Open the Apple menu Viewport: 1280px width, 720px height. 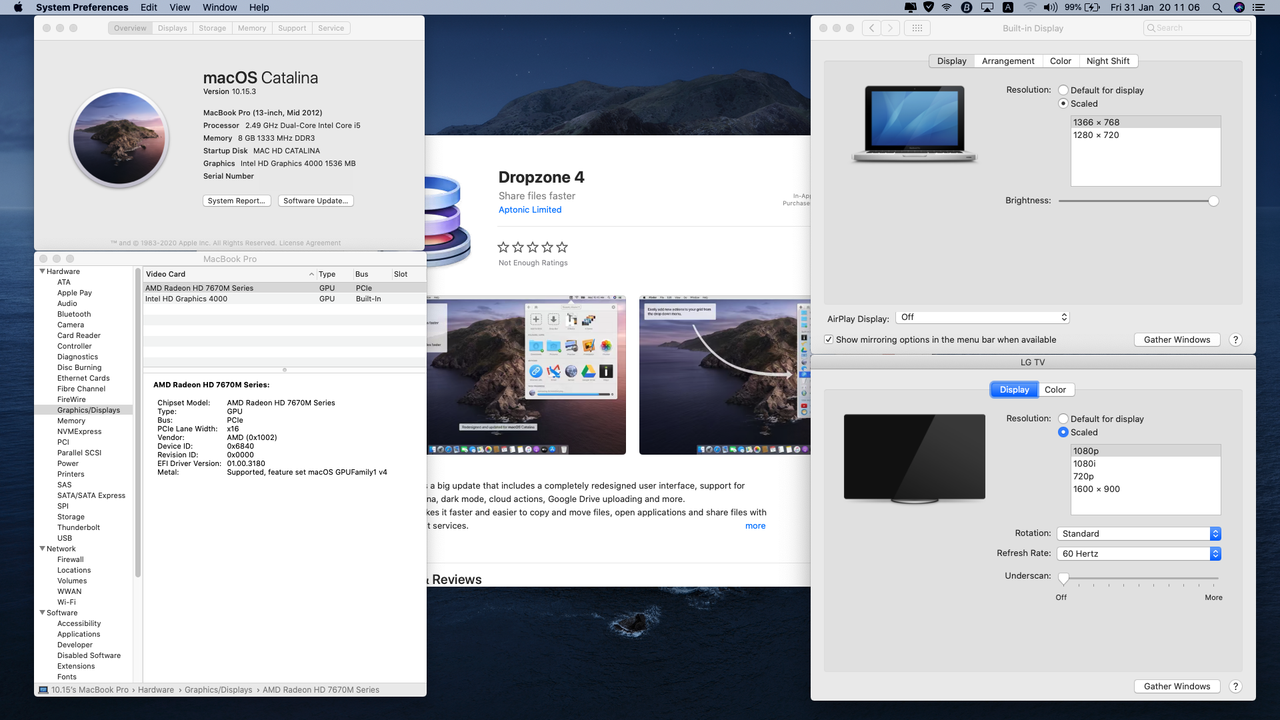tap(17, 7)
